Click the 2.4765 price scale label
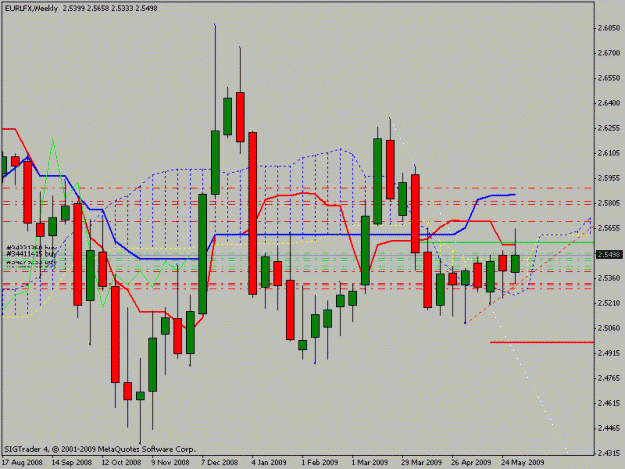 [x=609, y=378]
